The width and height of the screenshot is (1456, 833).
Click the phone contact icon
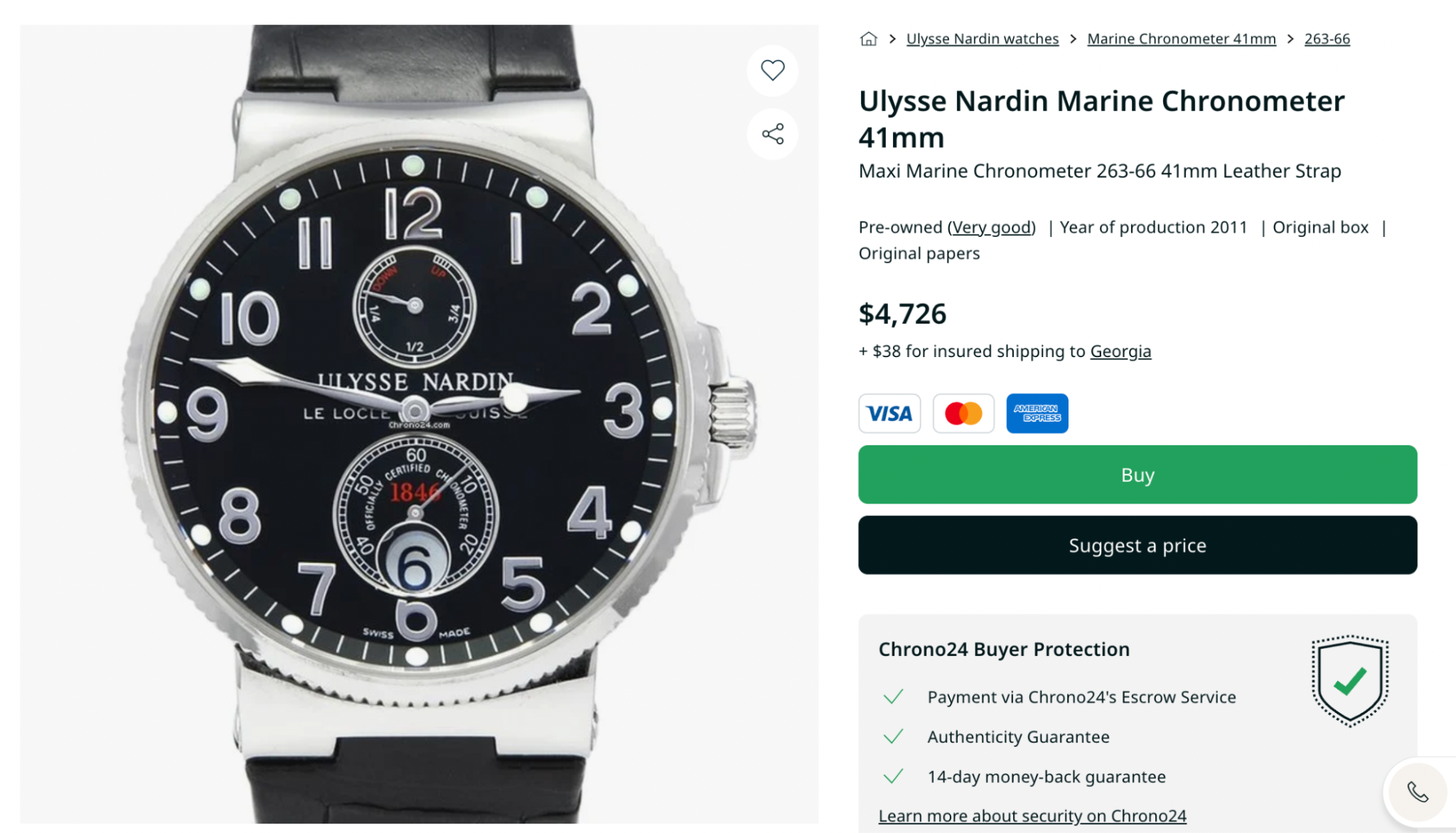(x=1417, y=791)
